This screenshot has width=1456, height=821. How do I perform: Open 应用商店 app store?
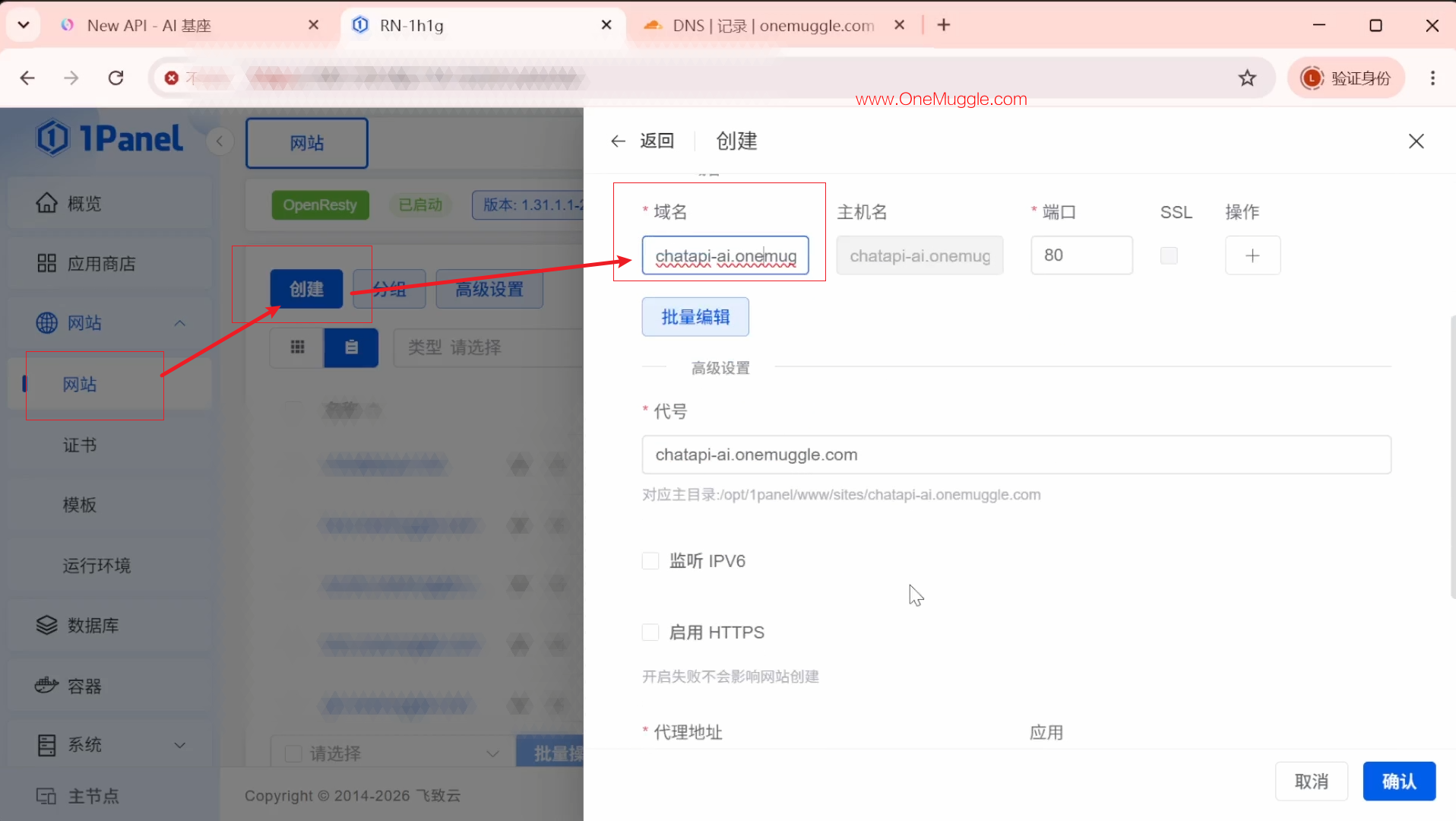pos(110,264)
